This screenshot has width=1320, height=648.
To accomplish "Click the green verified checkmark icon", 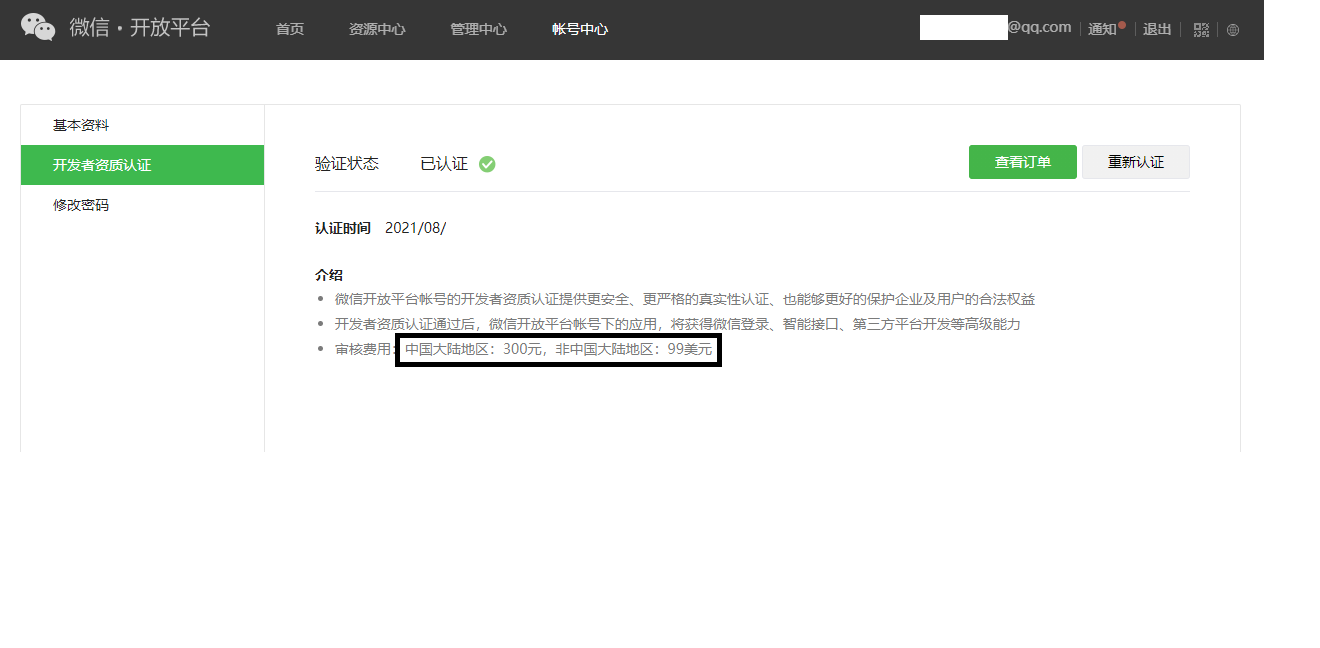I will (x=487, y=164).
